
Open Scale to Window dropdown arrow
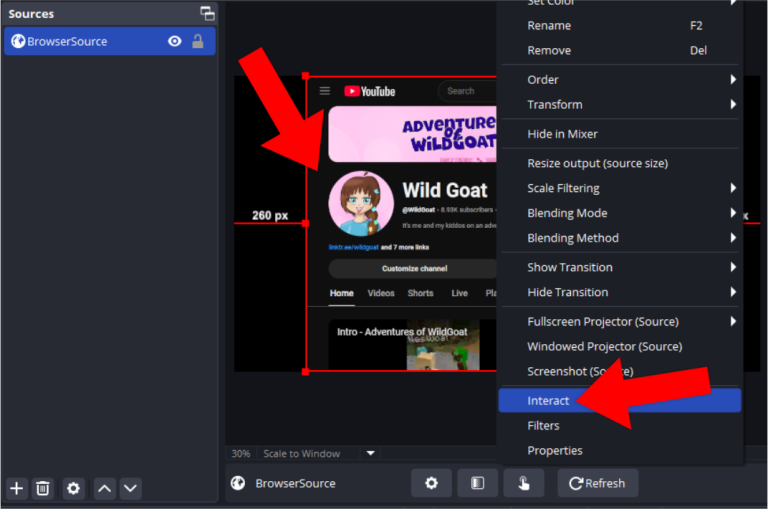click(x=371, y=454)
